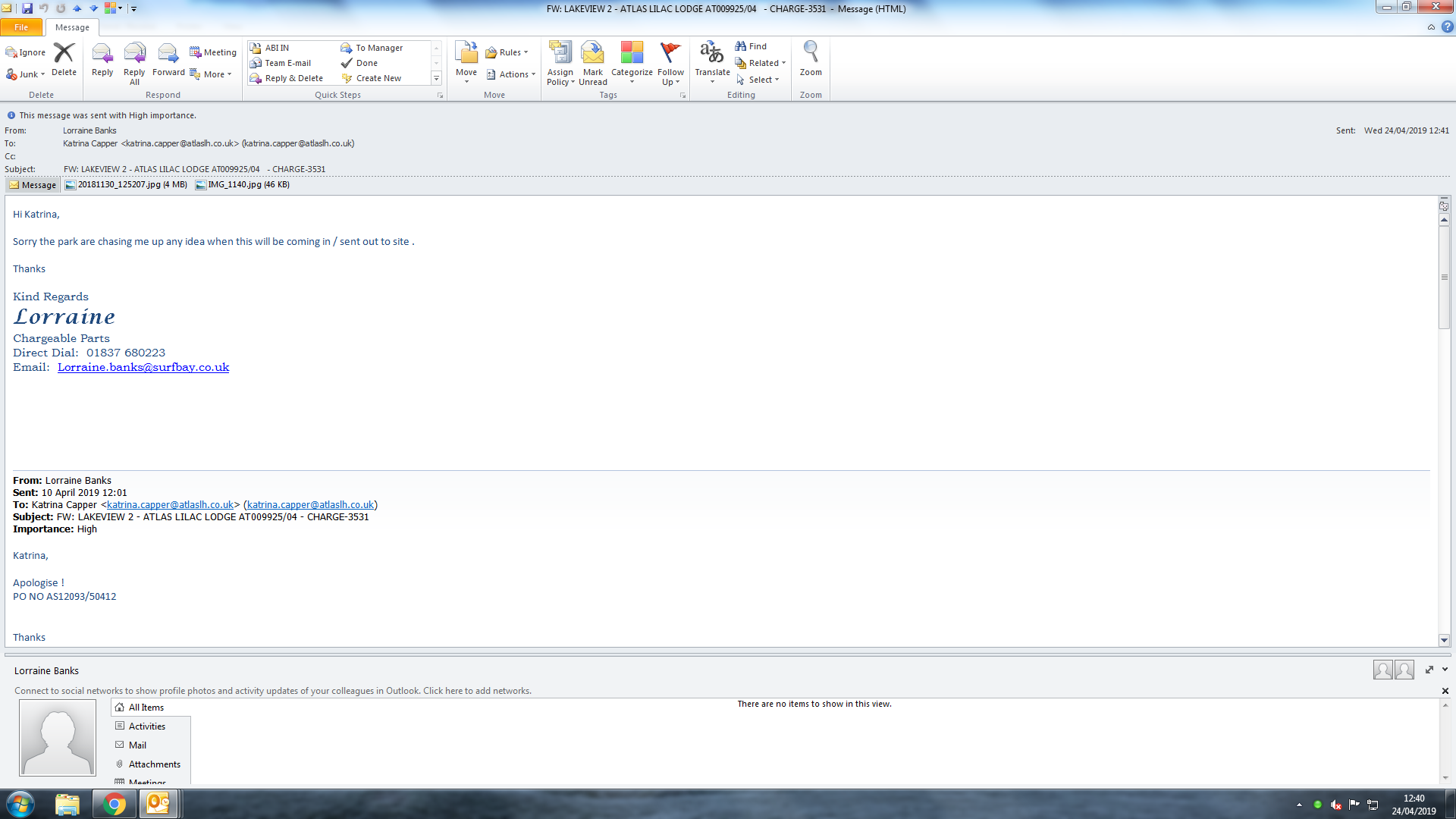Open the Translate tool

712,61
